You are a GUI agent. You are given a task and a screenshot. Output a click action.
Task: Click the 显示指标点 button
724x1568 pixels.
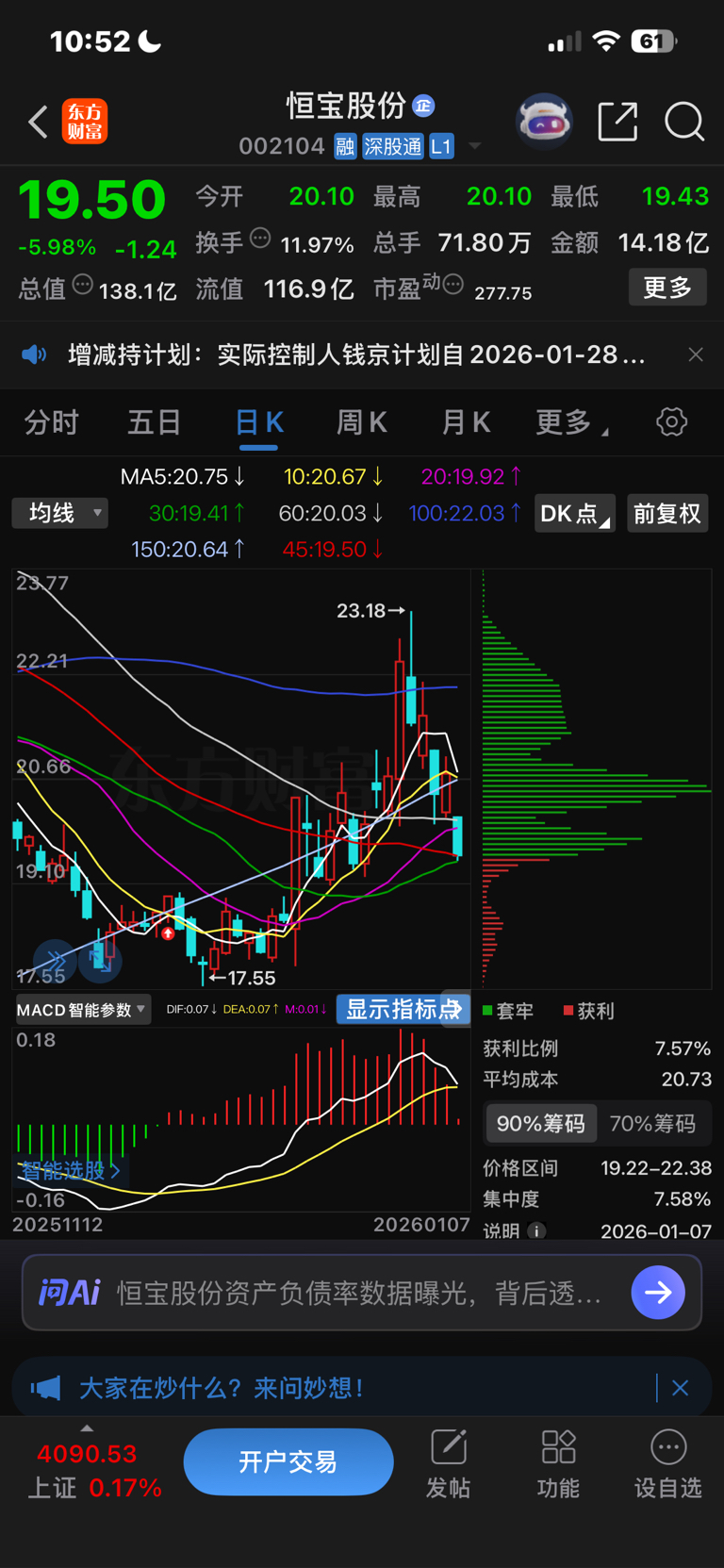[403, 1010]
